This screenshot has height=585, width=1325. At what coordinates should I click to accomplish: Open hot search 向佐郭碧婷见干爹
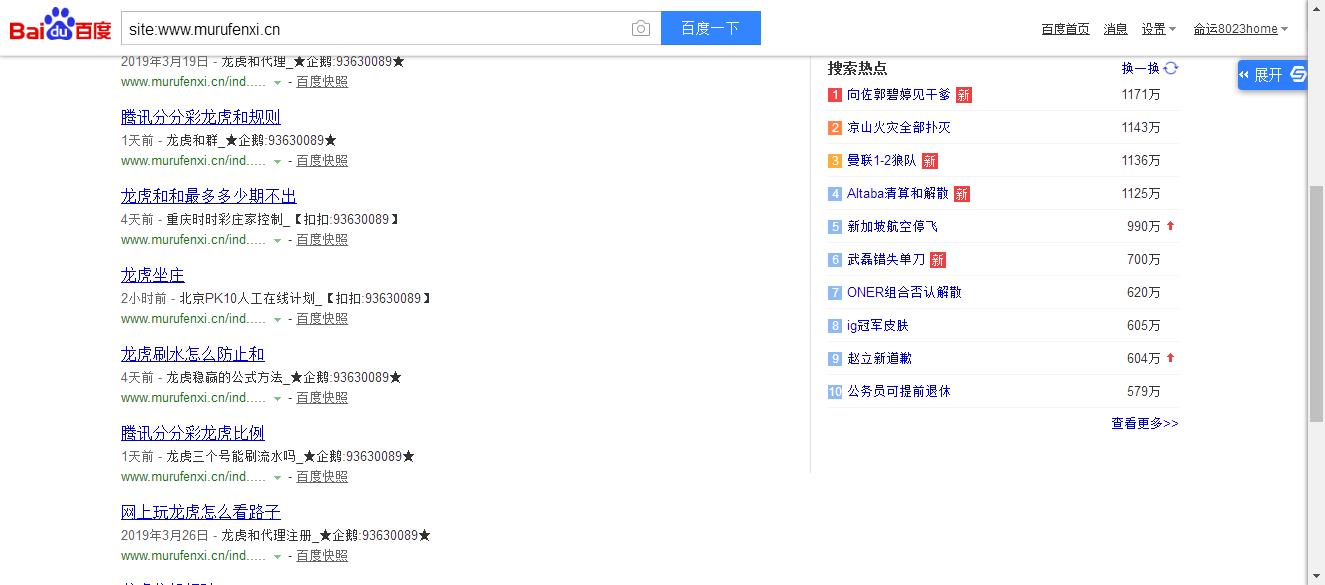click(899, 95)
